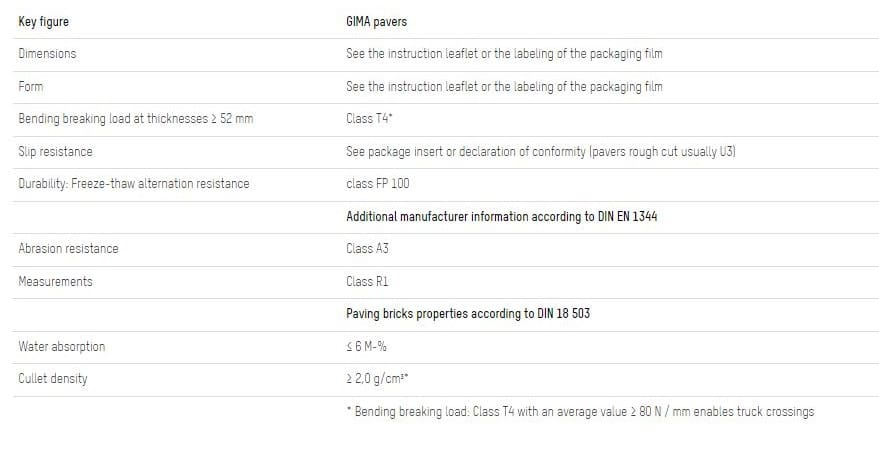Select the 'class FP 100' value
This screenshot has height=450, width=879.
(377, 184)
